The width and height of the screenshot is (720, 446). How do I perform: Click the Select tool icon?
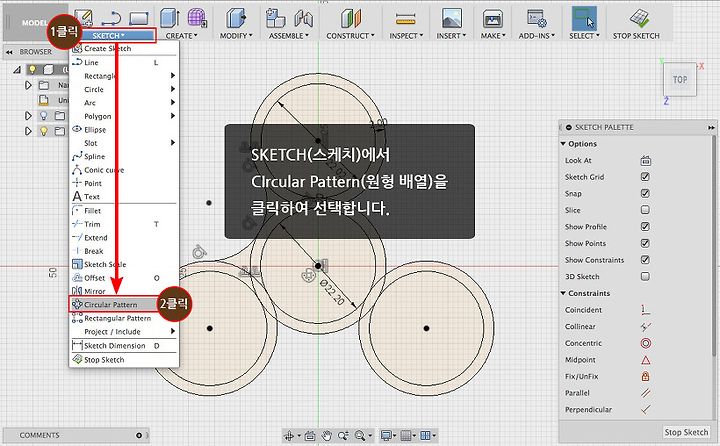coord(584,18)
